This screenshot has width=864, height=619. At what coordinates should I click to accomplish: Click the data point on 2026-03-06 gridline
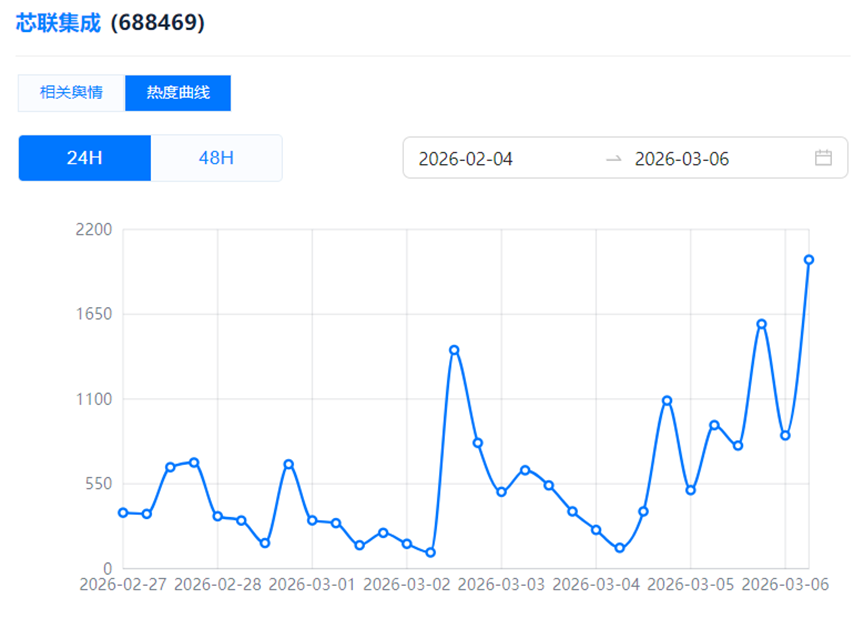[786, 436]
